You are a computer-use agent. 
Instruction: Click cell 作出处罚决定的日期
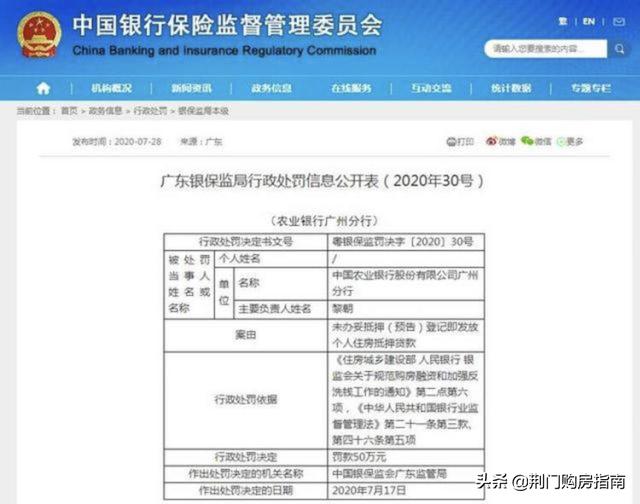(x=246, y=491)
